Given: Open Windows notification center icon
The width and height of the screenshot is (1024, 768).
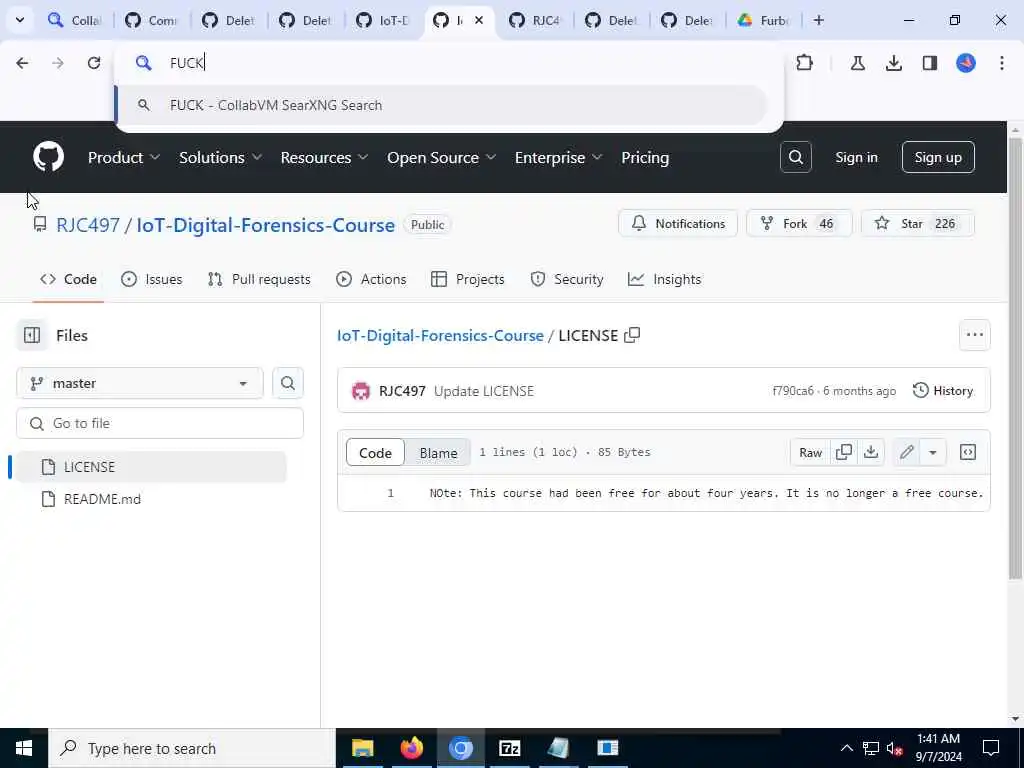Looking at the screenshot, I should pos(991,748).
